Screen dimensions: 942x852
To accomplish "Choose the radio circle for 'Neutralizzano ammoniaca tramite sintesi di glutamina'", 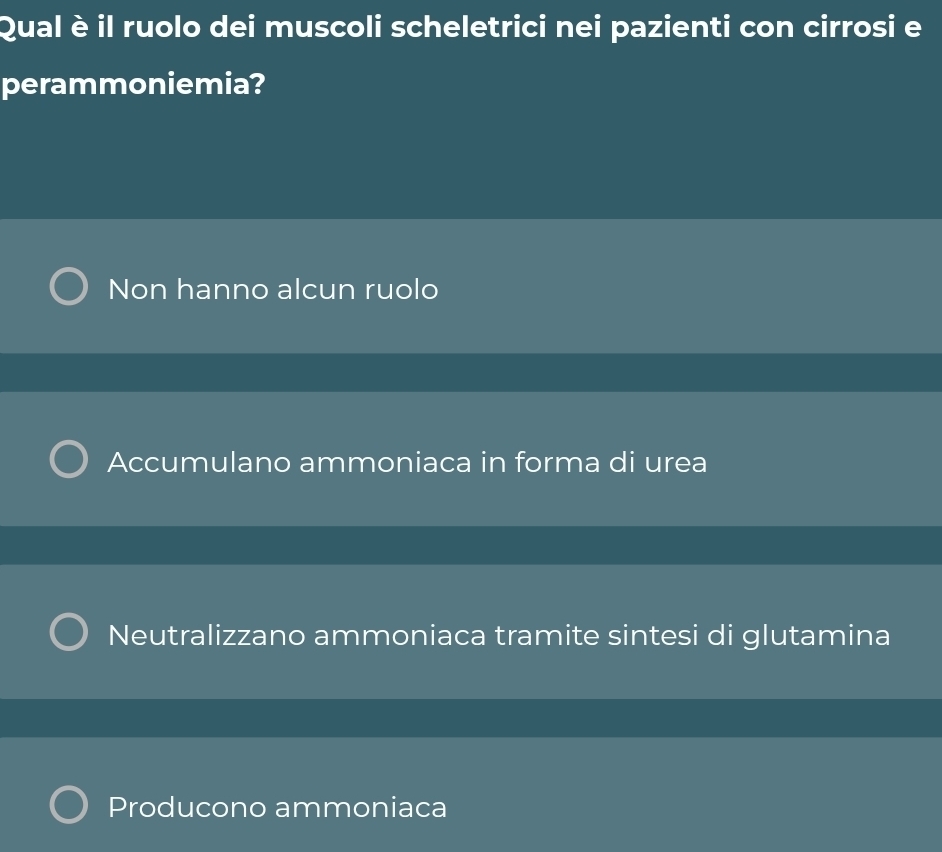I will pyautogui.click(x=68, y=630).
